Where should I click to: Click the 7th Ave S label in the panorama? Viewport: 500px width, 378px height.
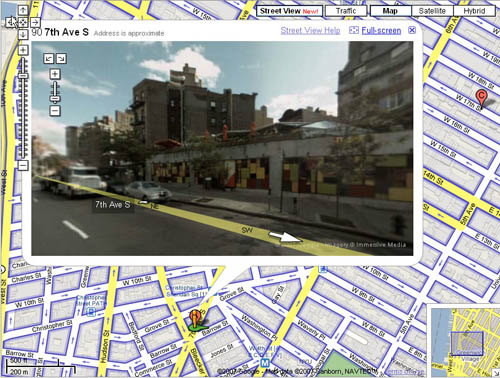[x=113, y=205]
